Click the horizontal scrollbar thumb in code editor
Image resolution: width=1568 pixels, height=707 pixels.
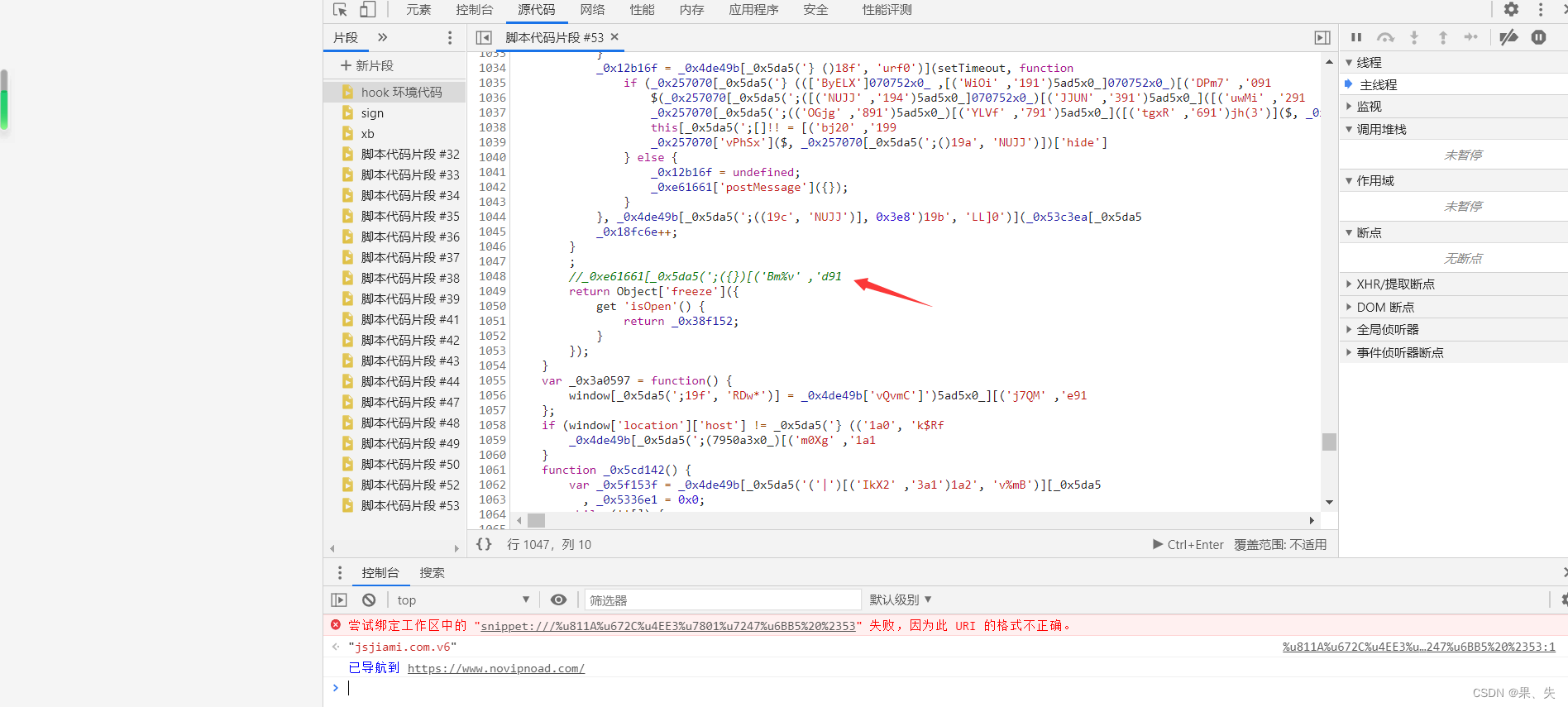point(537,520)
